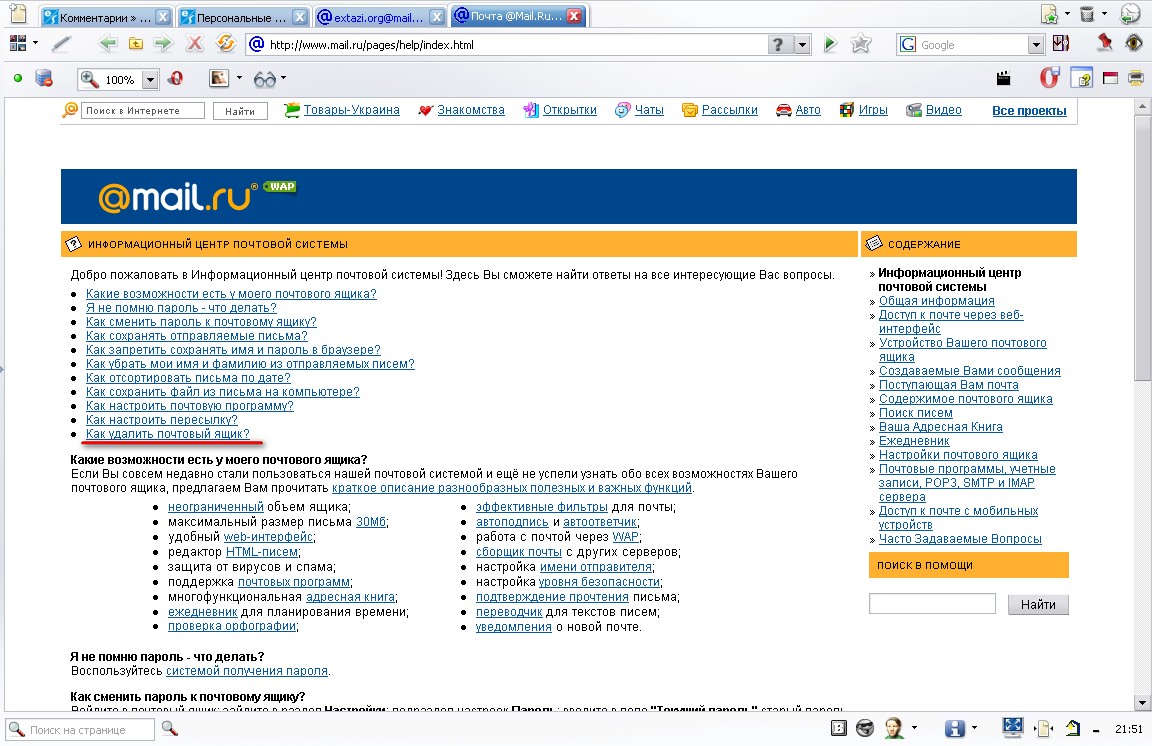Go back with the green left arrow

coord(108,44)
